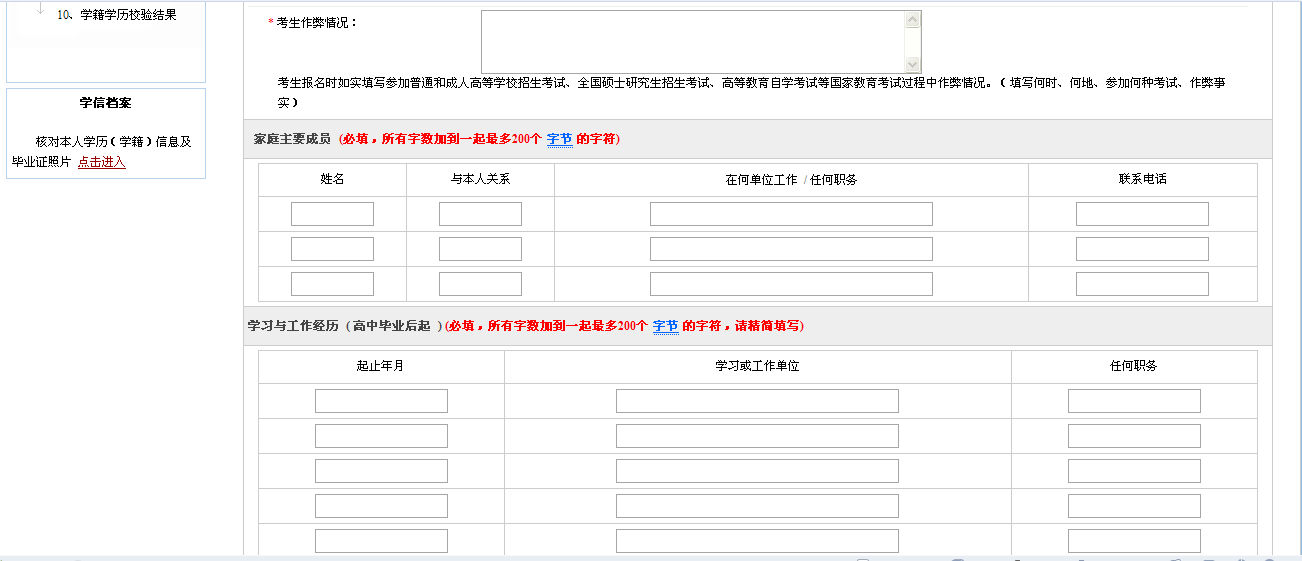
Task: Click the scroll-up arrow in 考生作弊情况 textarea
Action: [912, 20]
